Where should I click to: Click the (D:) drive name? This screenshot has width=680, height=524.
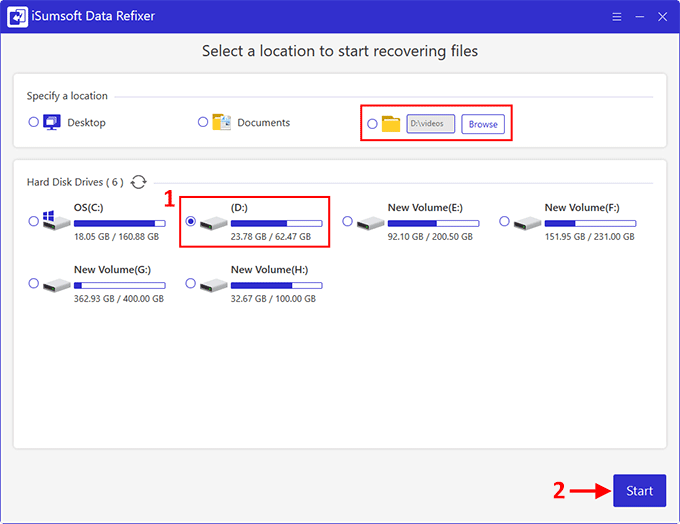(x=239, y=208)
